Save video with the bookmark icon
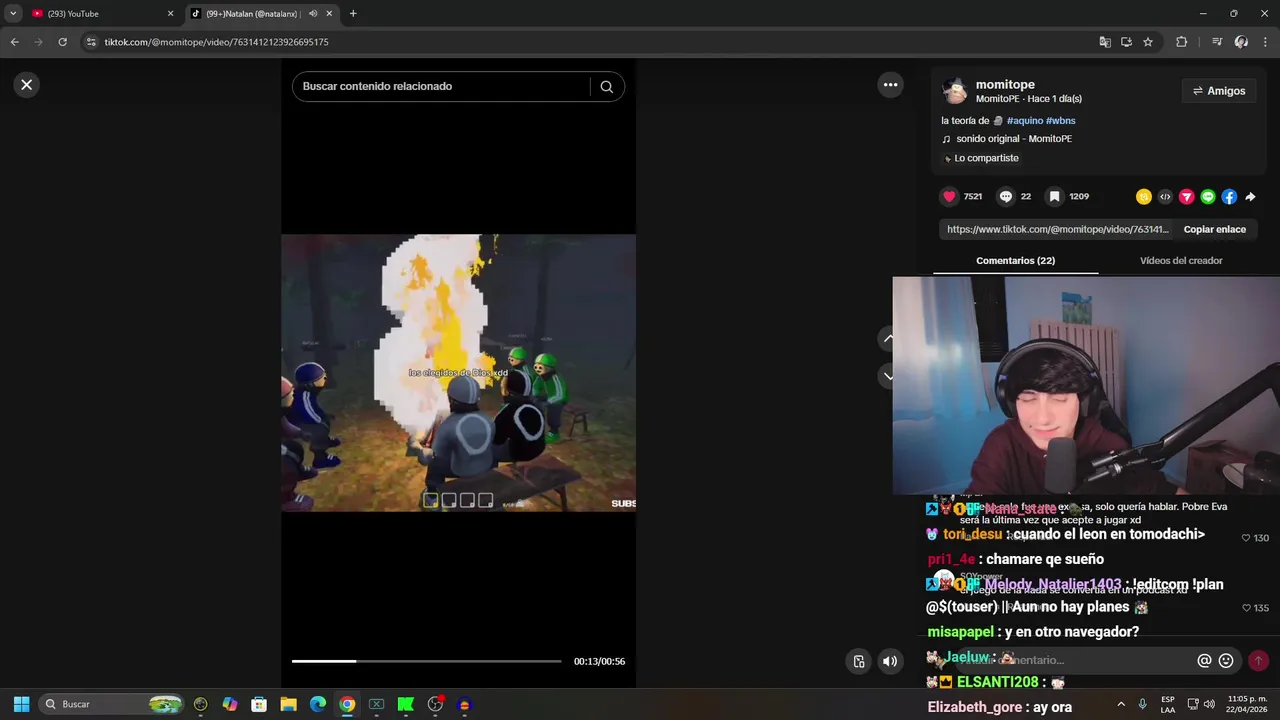The height and width of the screenshot is (720, 1280). tap(1054, 197)
